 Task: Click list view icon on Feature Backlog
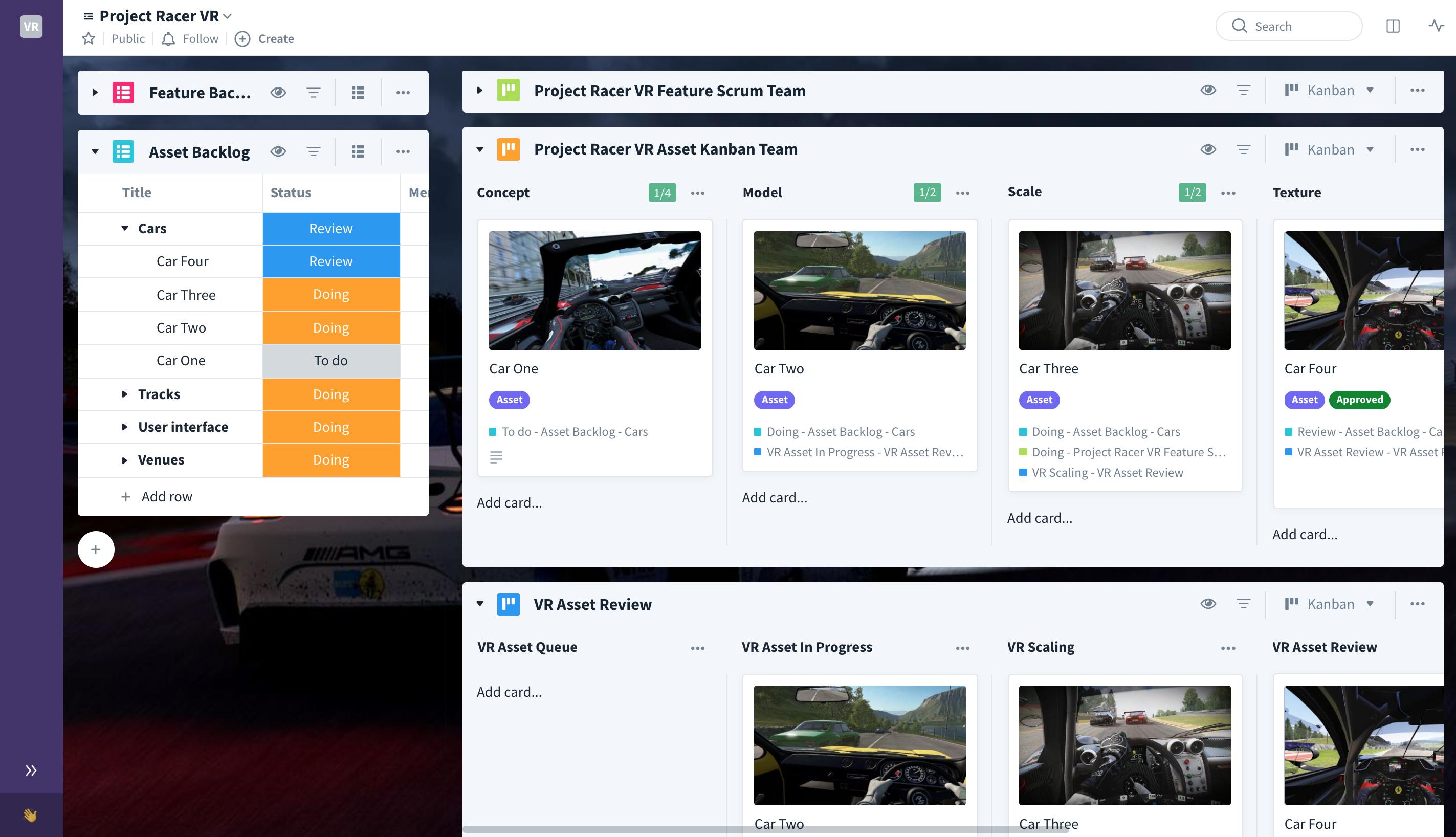pyautogui.click(x=358, y=93)
